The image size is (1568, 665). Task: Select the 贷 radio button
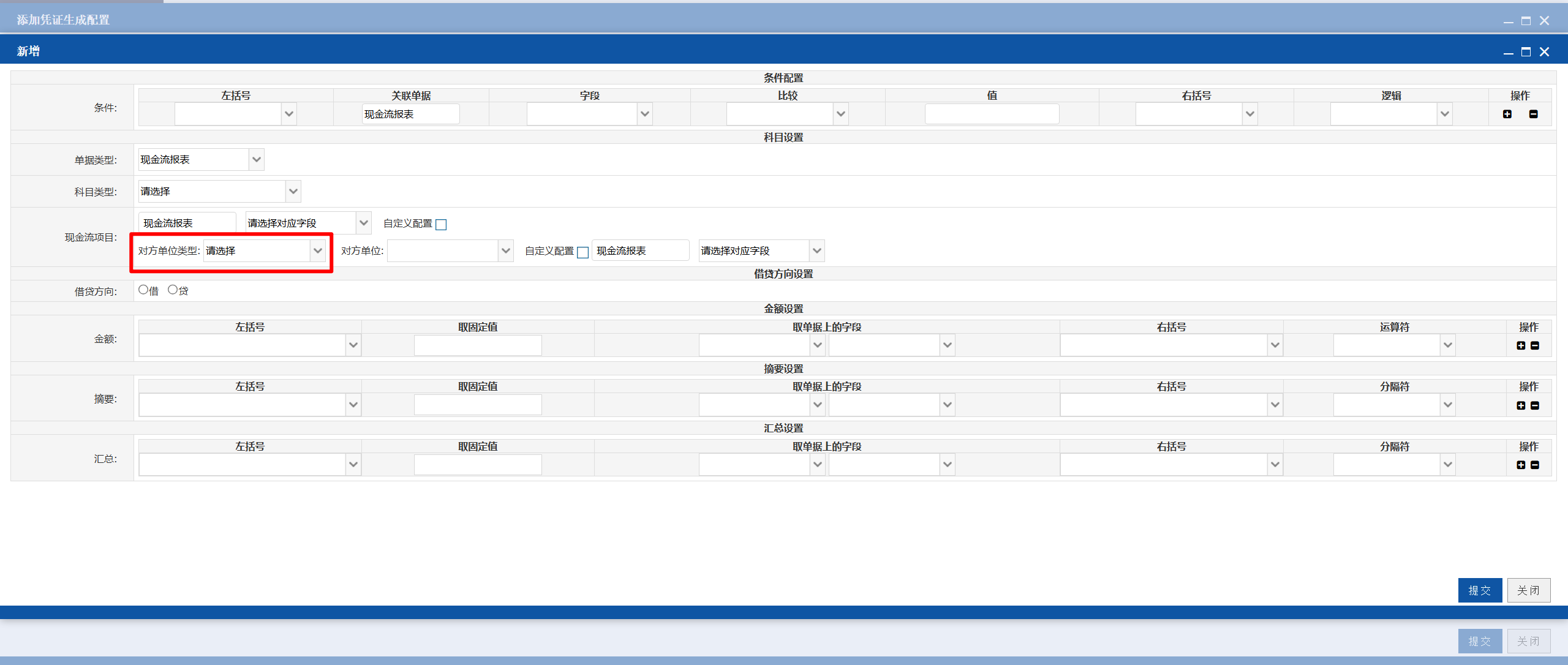pyautogui.click(x=173, y=290)
